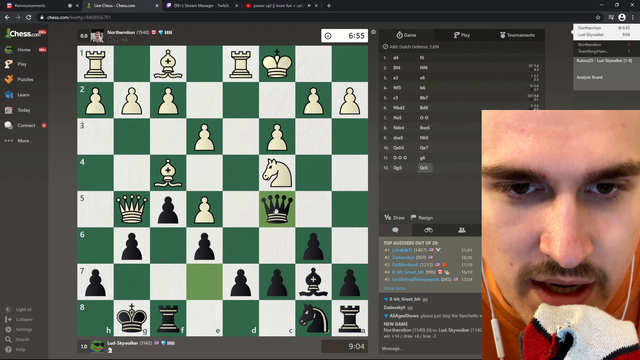Open lordAlfredPennyworth's profile link
The image size is (640, 360).
pyautogui.click(x=416, y=280)
